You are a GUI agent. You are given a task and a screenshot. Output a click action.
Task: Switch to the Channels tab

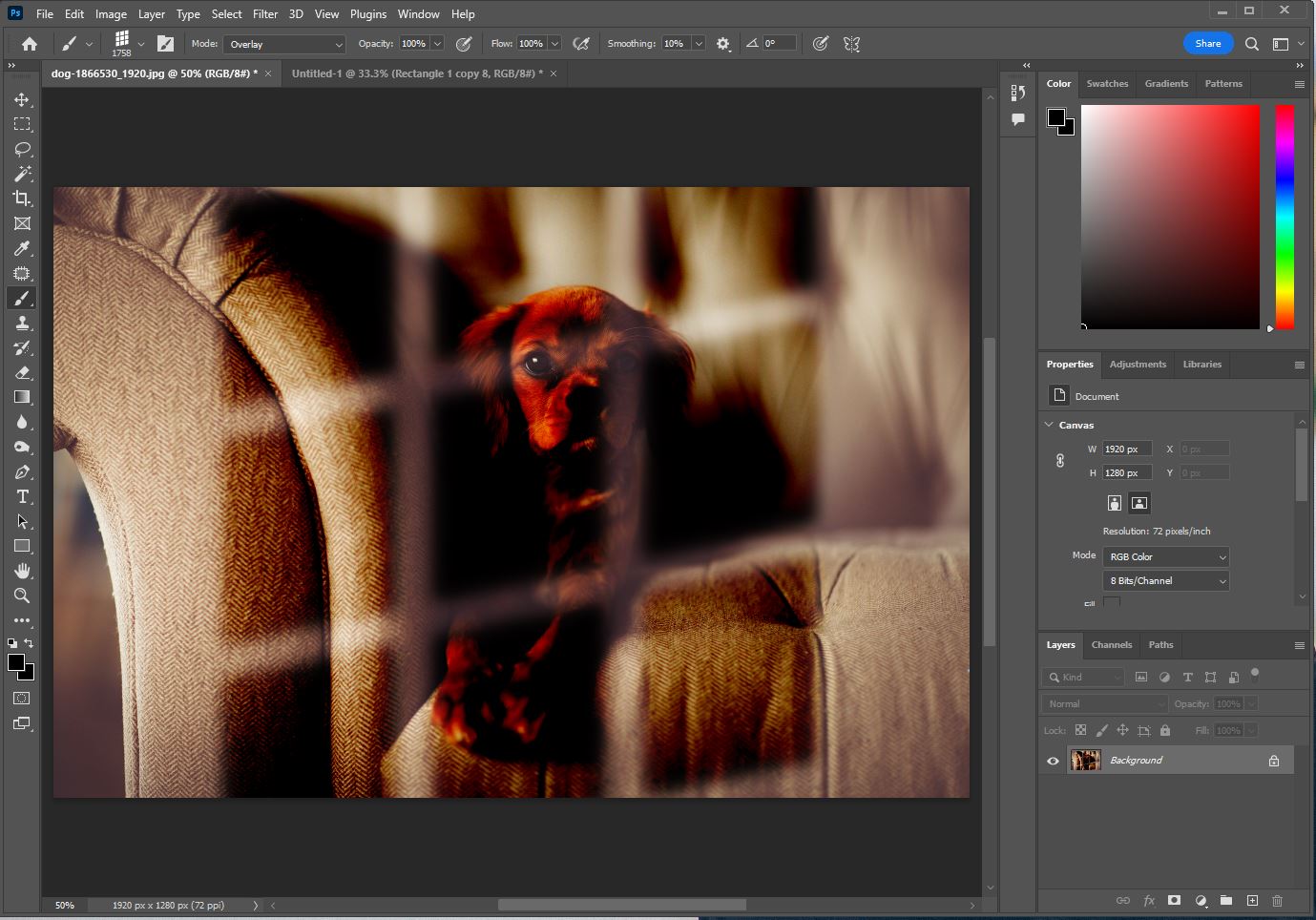coord(1112,645)
